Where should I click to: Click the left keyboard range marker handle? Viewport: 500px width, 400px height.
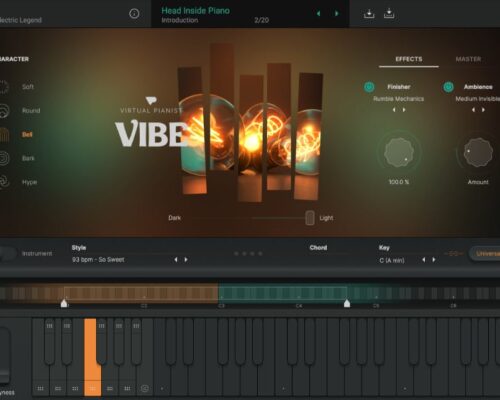(x=64, y=303)
